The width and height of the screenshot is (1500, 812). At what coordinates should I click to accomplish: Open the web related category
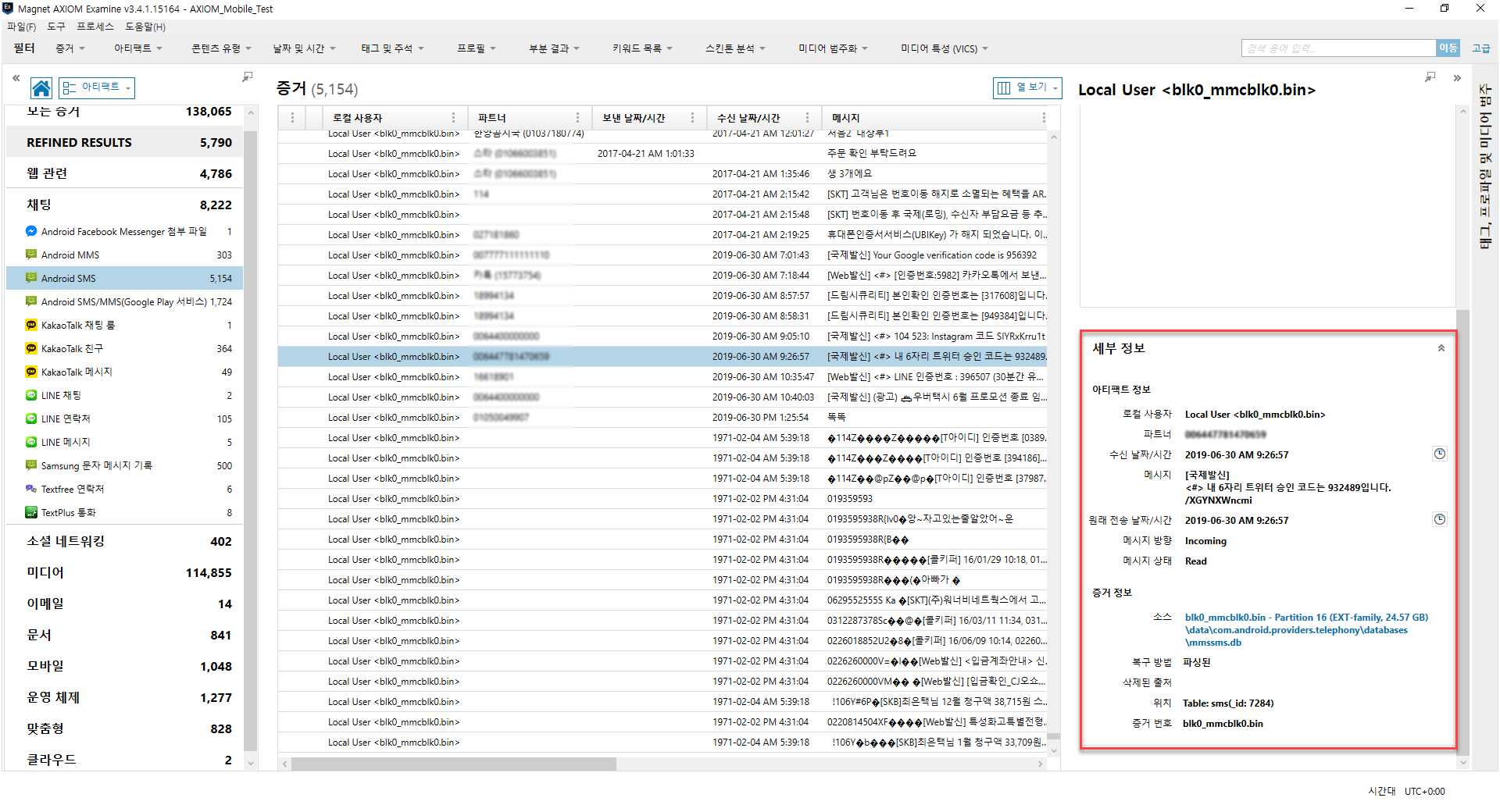tap(124, 173)
